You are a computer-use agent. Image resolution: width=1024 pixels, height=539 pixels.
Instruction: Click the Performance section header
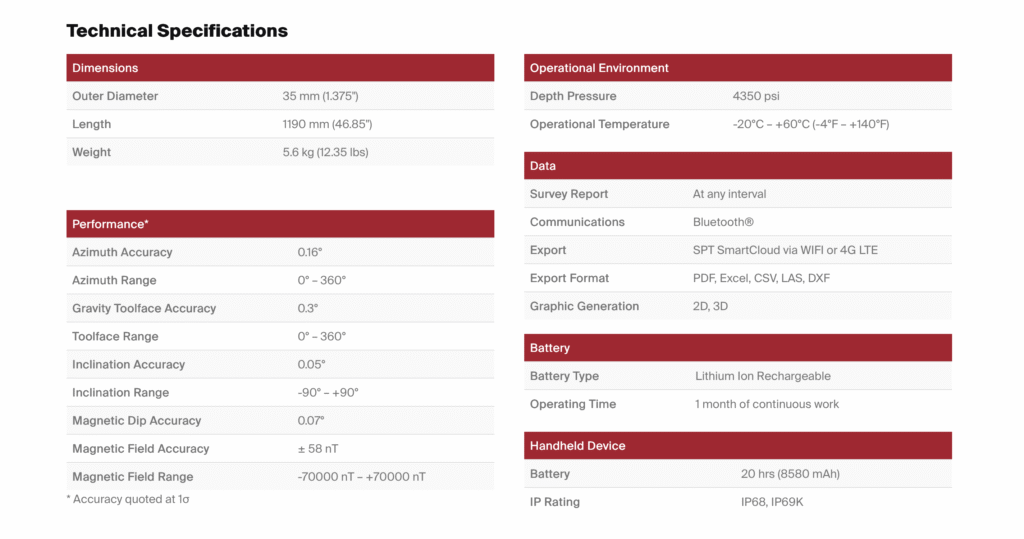[110, 224]
